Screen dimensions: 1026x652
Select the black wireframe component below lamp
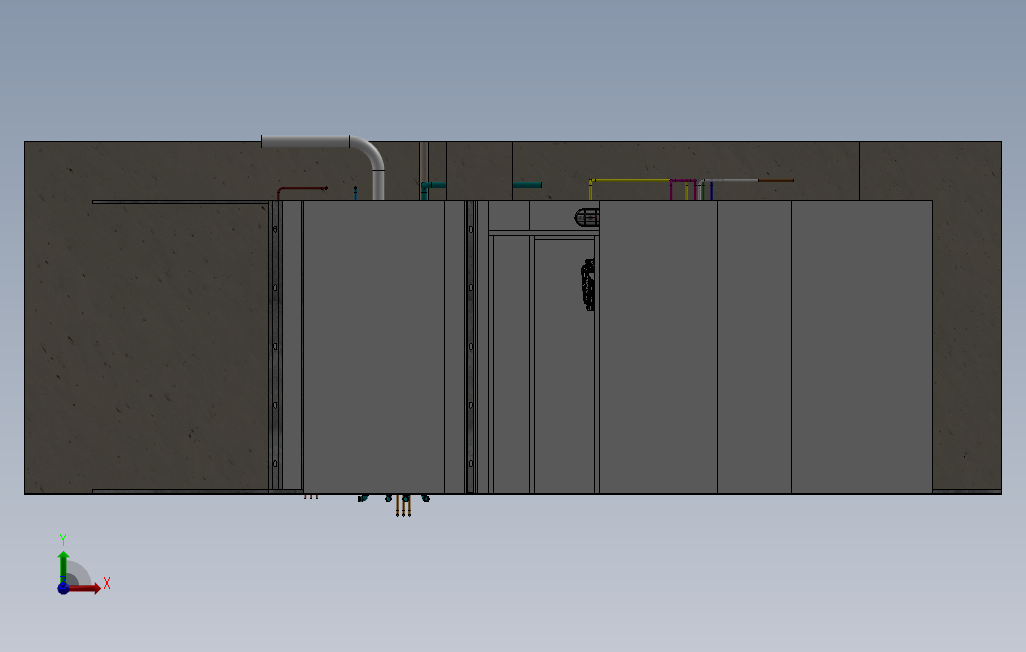click(x=588, y=284)
